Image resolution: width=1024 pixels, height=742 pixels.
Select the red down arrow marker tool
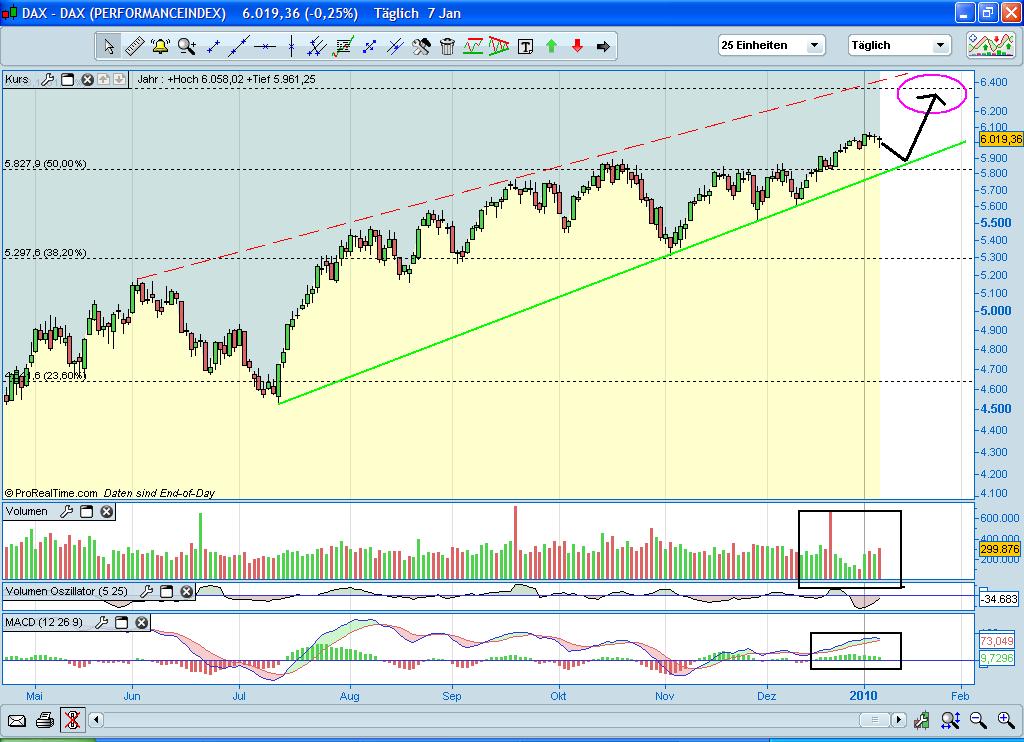[x=577, y=45]
